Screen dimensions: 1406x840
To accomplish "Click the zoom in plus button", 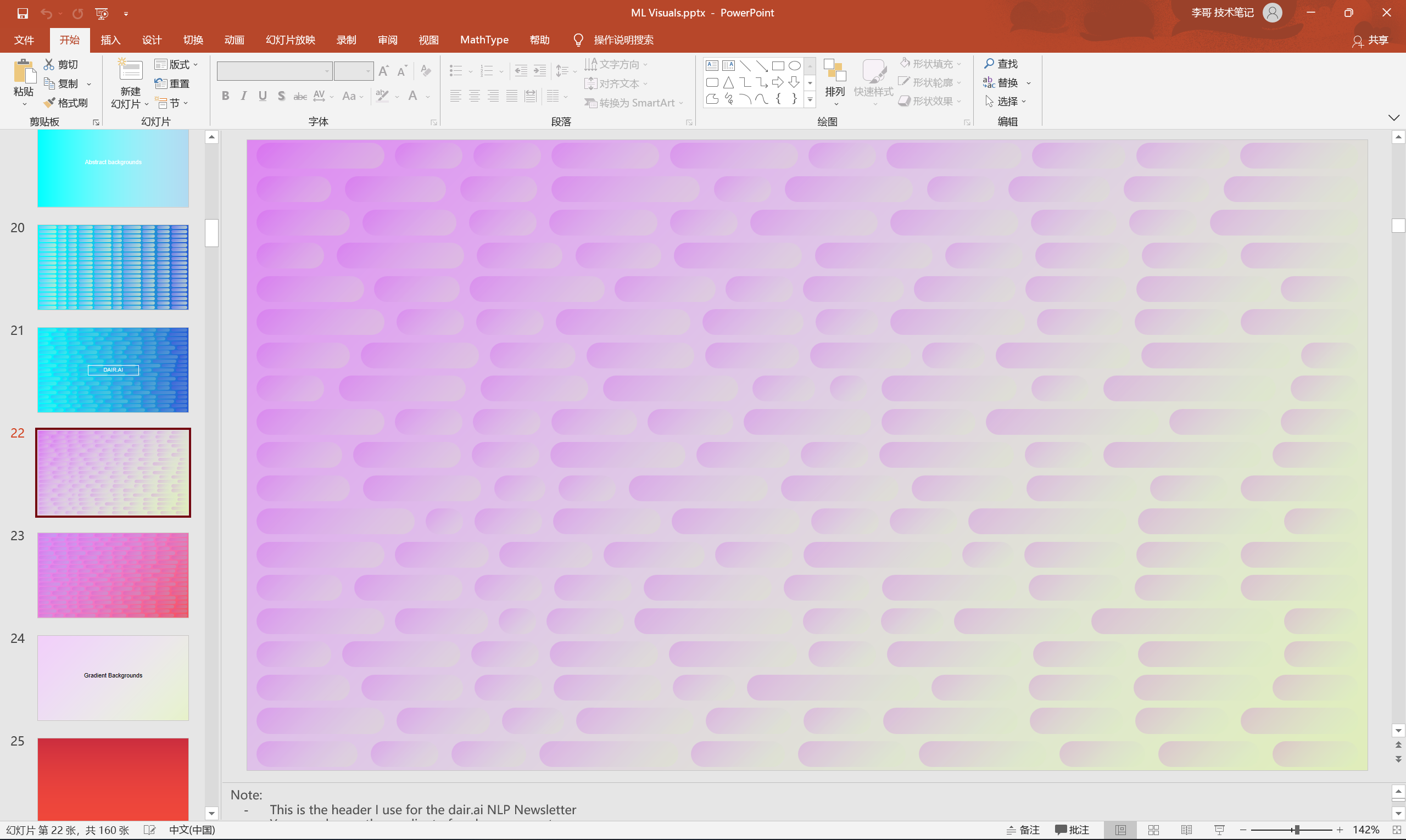I will [1340, 830].
